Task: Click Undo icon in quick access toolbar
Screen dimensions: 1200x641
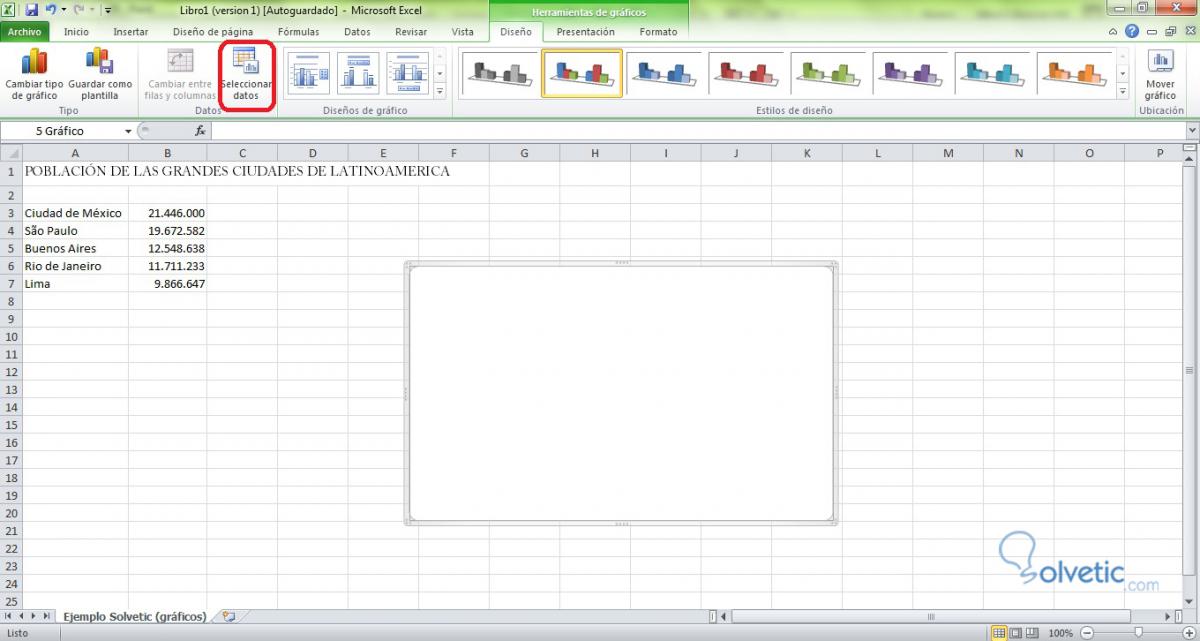Action: (50, 10)
